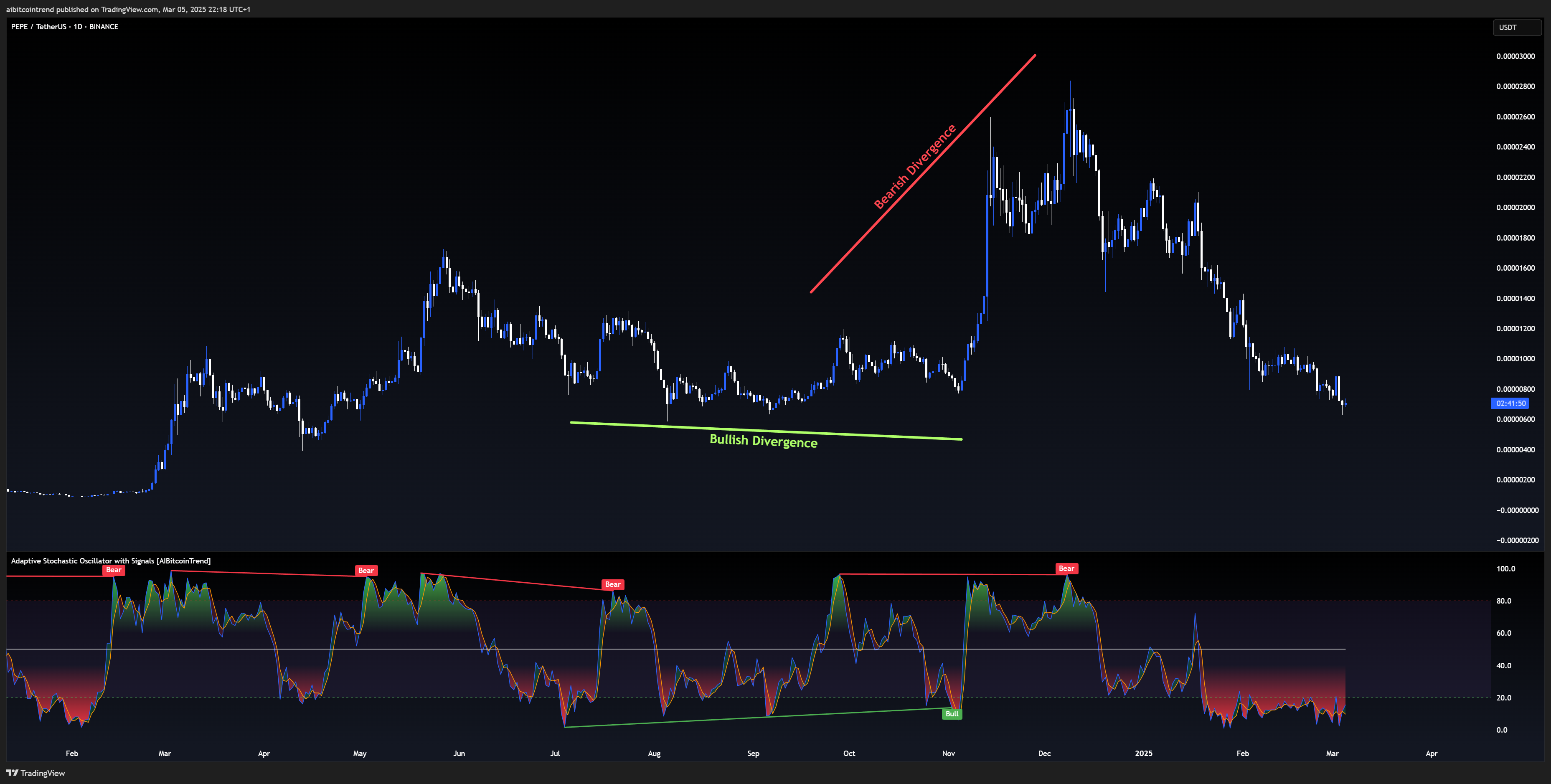Click the Jul label on time axis
1551x784 pixels.
pyautogui.click(x=555, y=753)
